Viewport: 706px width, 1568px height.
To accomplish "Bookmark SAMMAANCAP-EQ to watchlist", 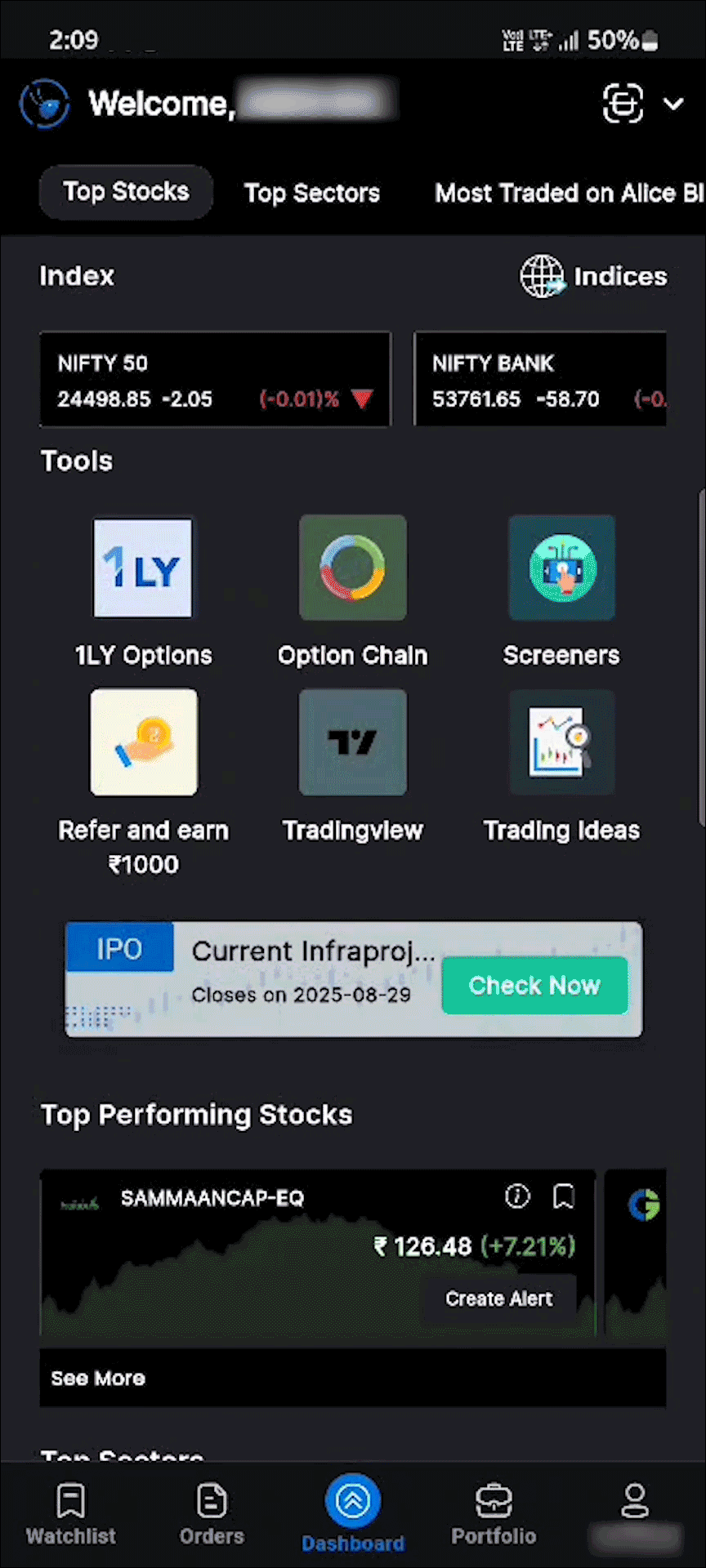I will pos(564,1196).
